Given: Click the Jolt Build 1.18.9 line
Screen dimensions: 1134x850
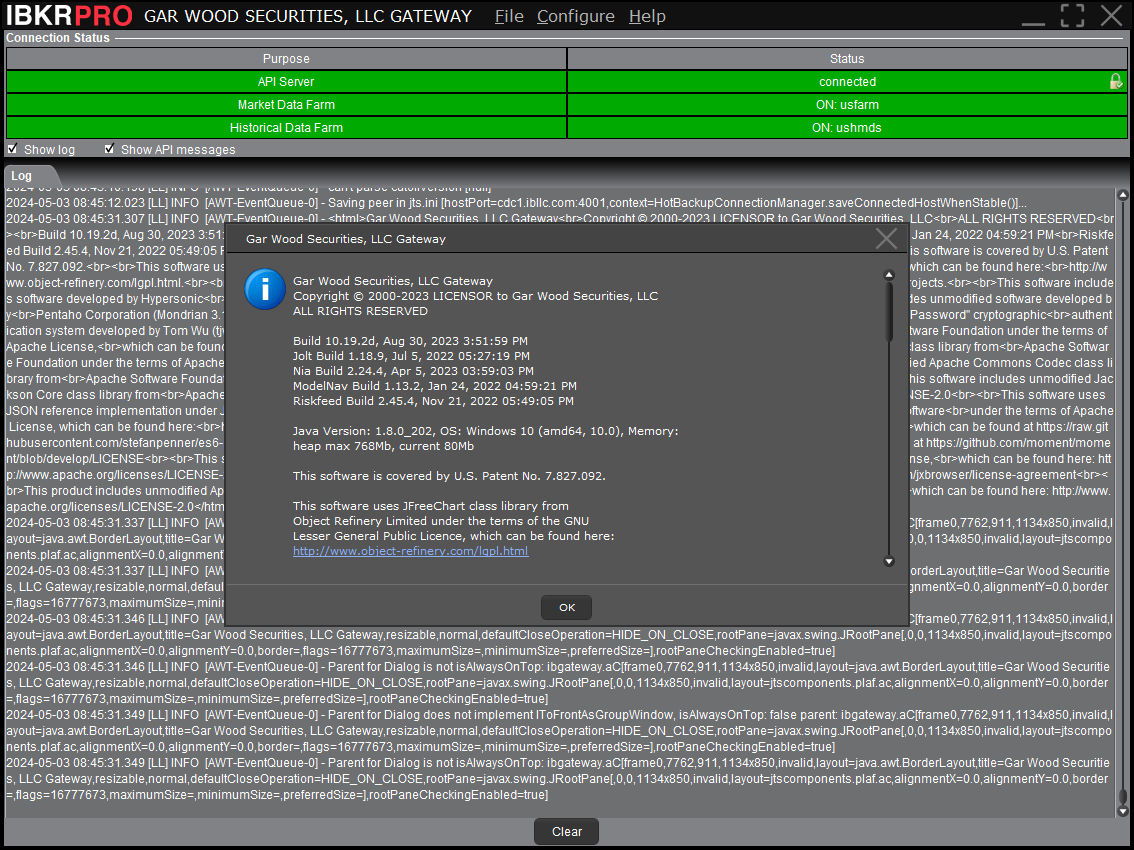Looking at the screenshot, I should [411, 356].
